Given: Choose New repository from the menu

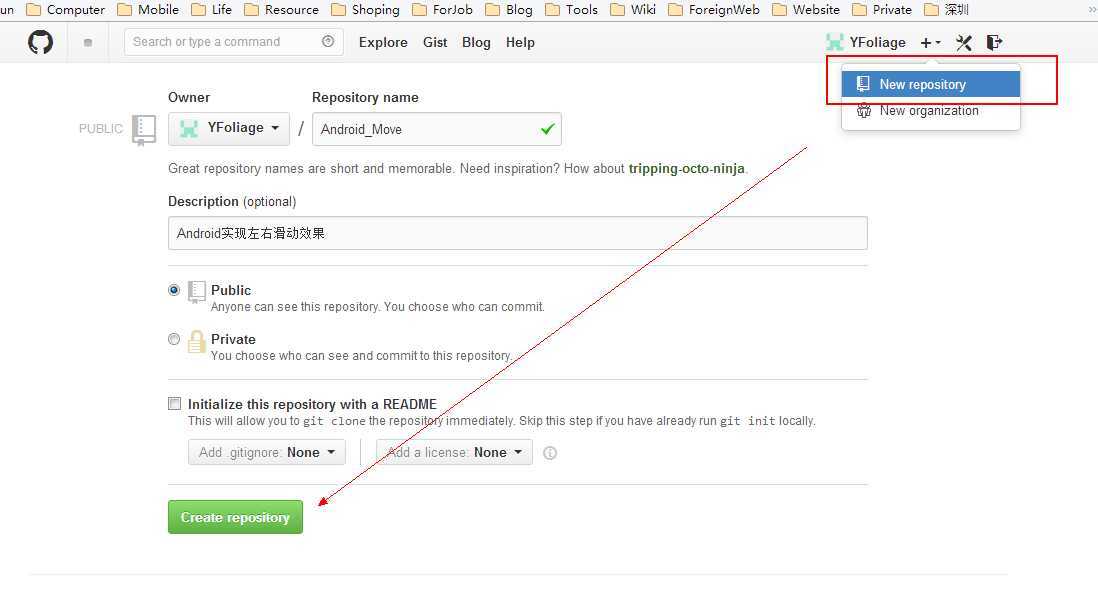Looking at the screenshot, I should click(931, 84).
